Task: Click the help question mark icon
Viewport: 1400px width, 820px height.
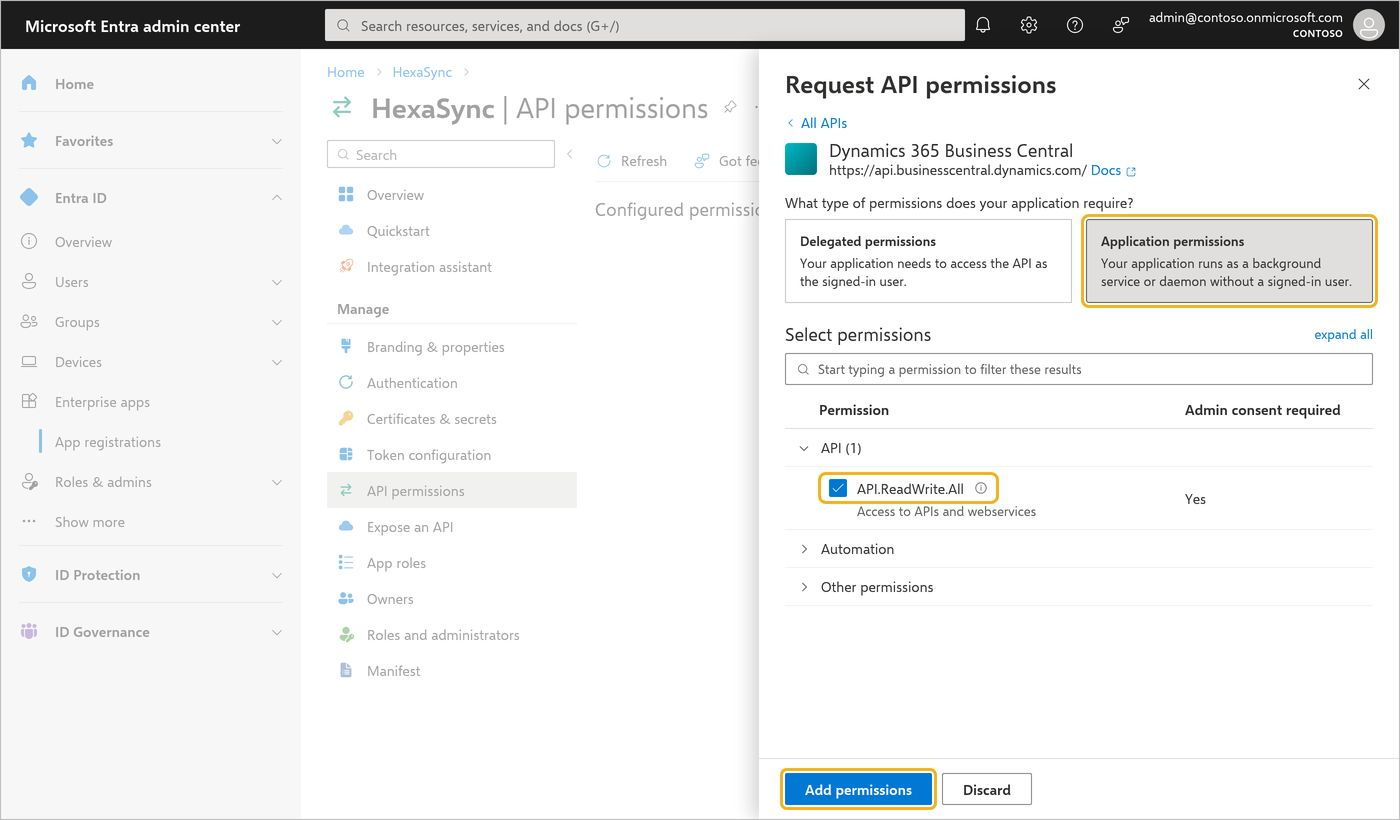Action: 1075,25
